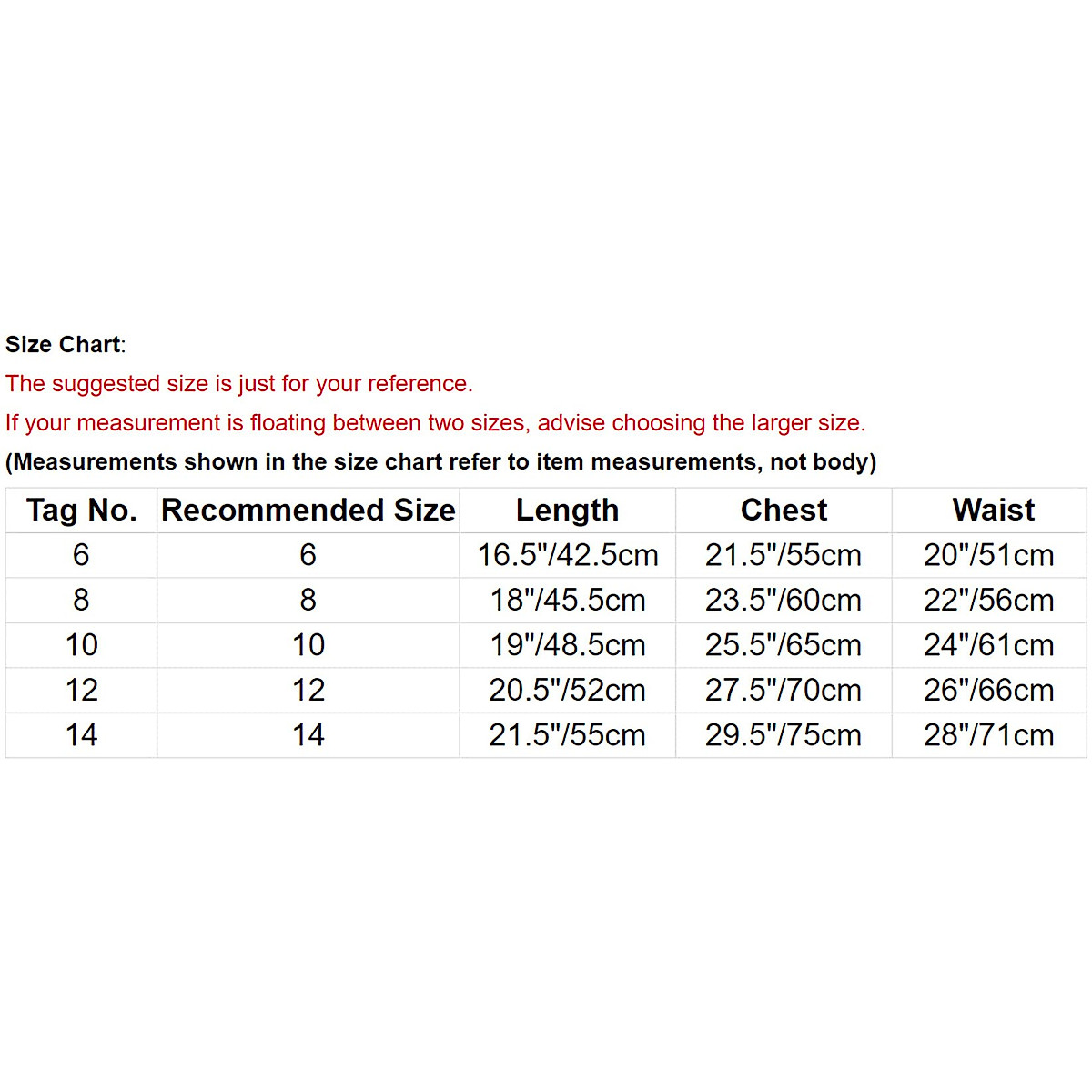Image resolution: width=1092 pixels, height=1092 pixels.
Task: Click the "Length" column header
Action: tap(567, 511)
